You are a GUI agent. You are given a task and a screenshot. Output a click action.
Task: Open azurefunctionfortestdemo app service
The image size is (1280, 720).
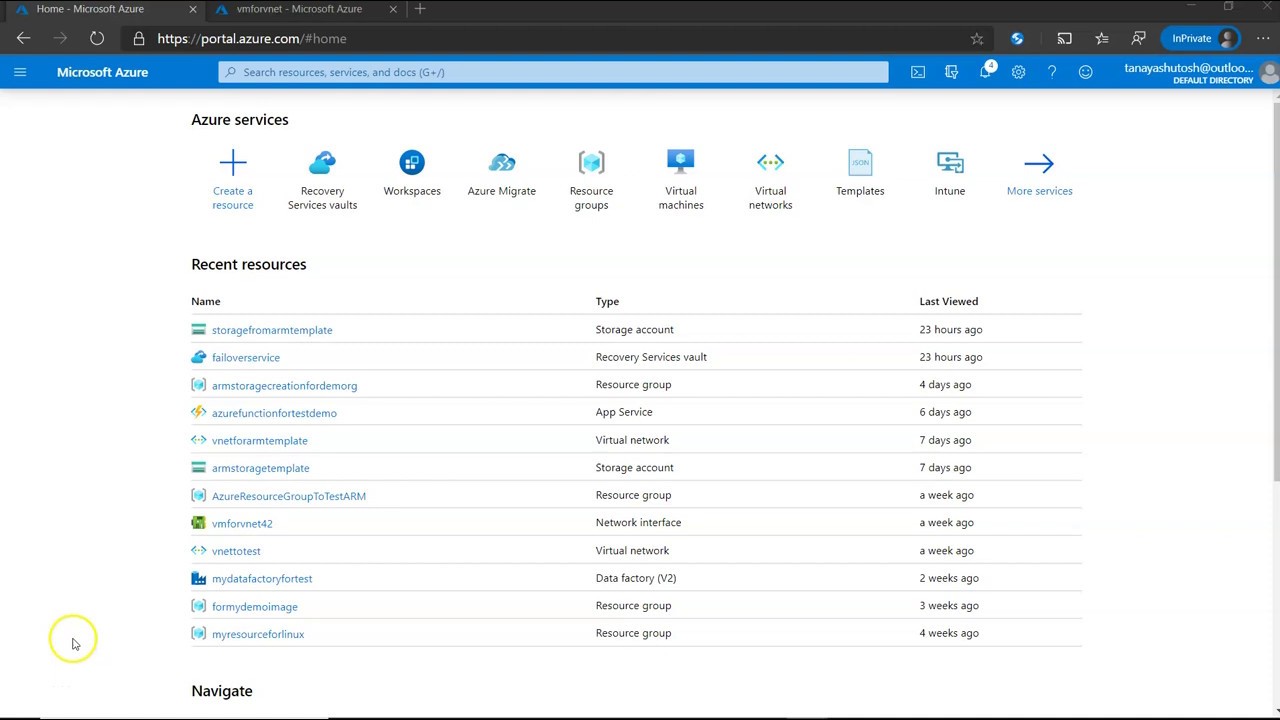[274, 413]
